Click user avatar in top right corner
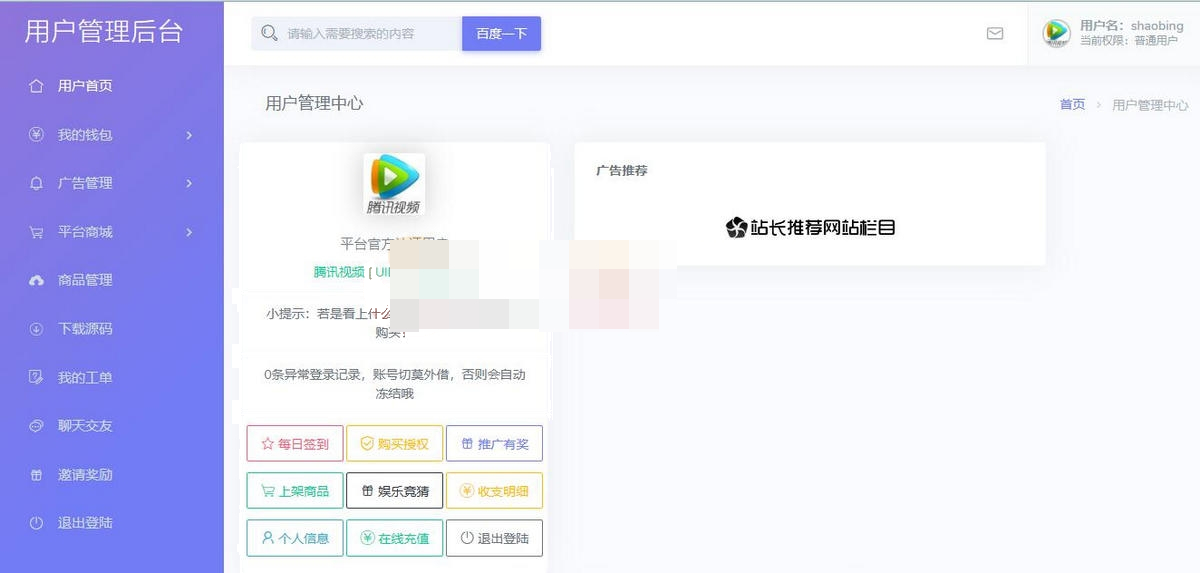The height and width of the screenshot is (573, 1200). [1056, 33]
